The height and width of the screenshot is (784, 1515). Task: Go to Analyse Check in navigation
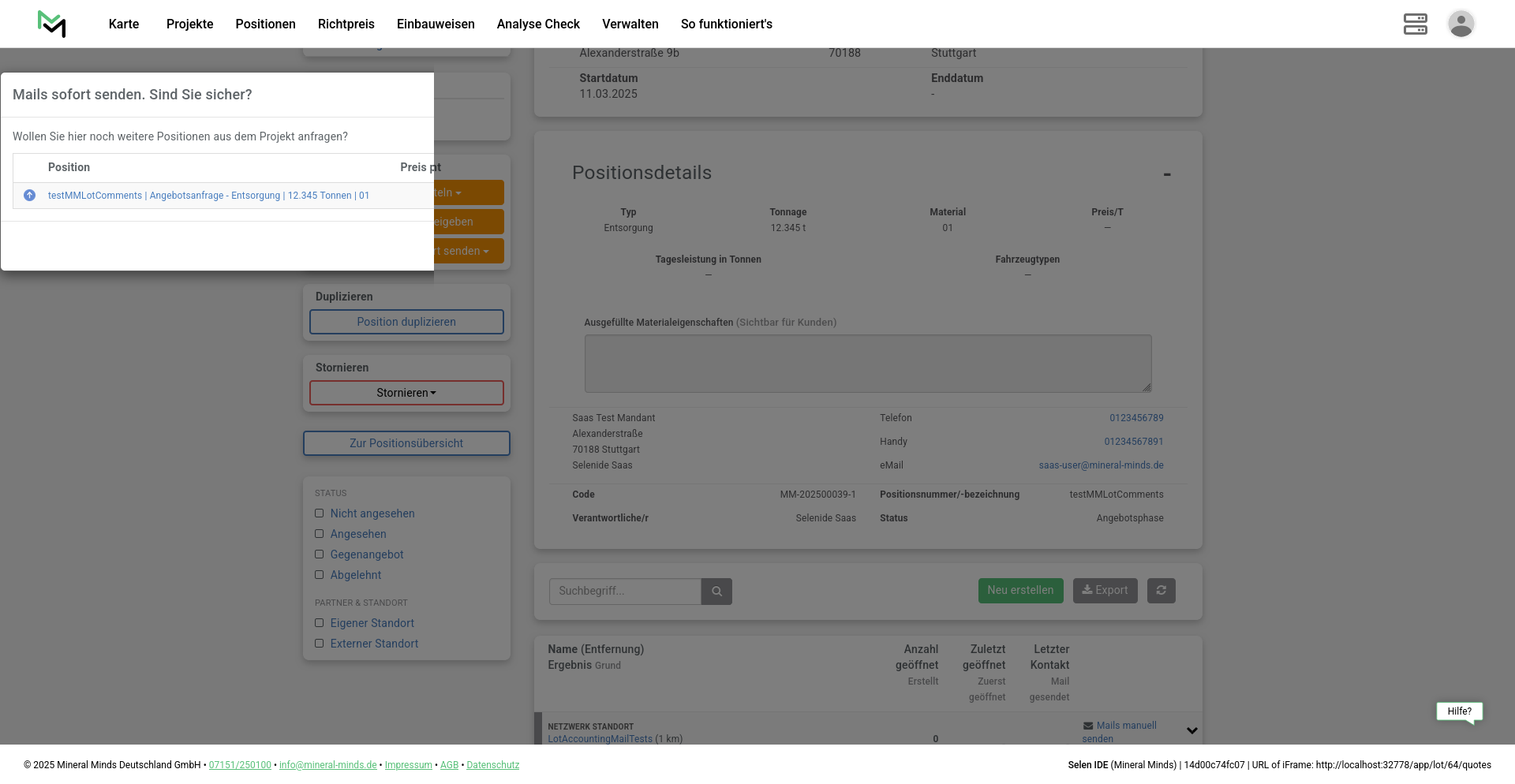538,24
